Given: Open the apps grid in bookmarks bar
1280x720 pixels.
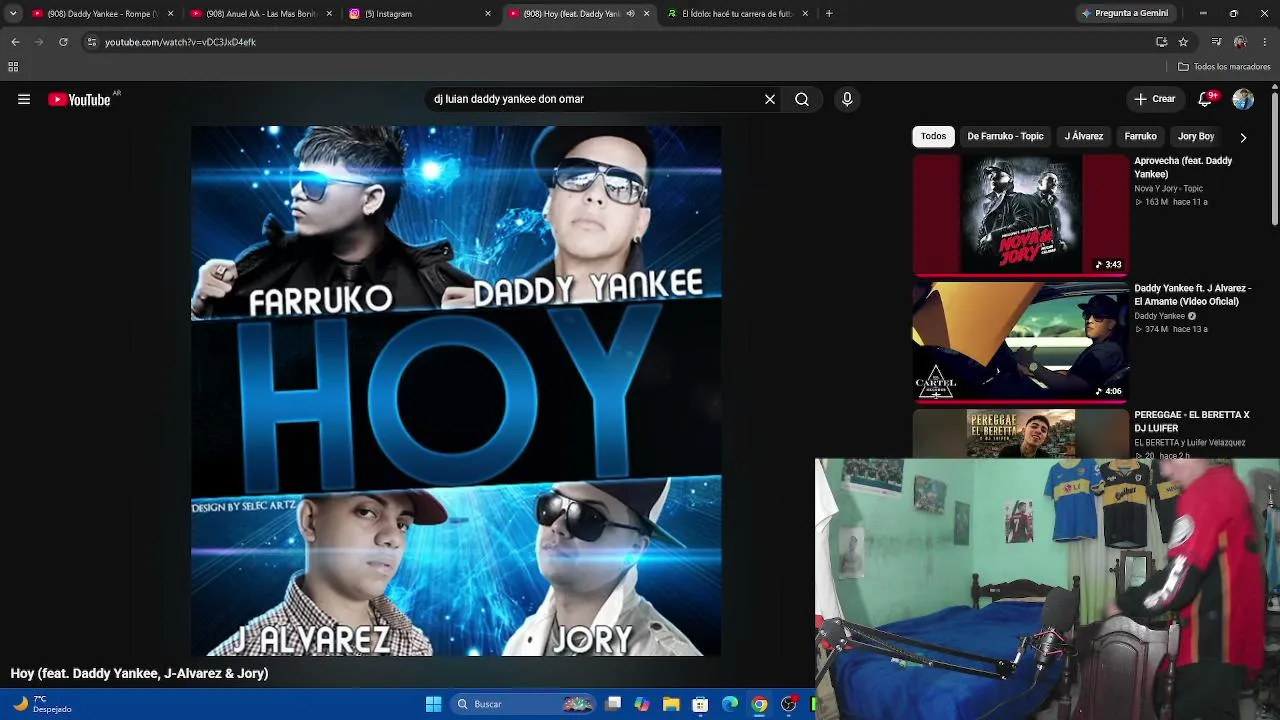Looking at the screenshot, I should (x=13, y=67).
